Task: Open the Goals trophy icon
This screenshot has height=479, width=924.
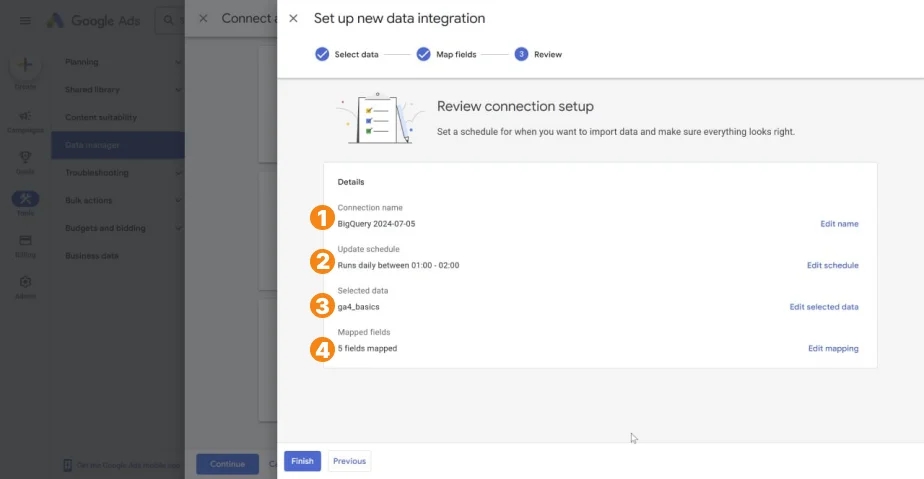Action: click(25, 157)
